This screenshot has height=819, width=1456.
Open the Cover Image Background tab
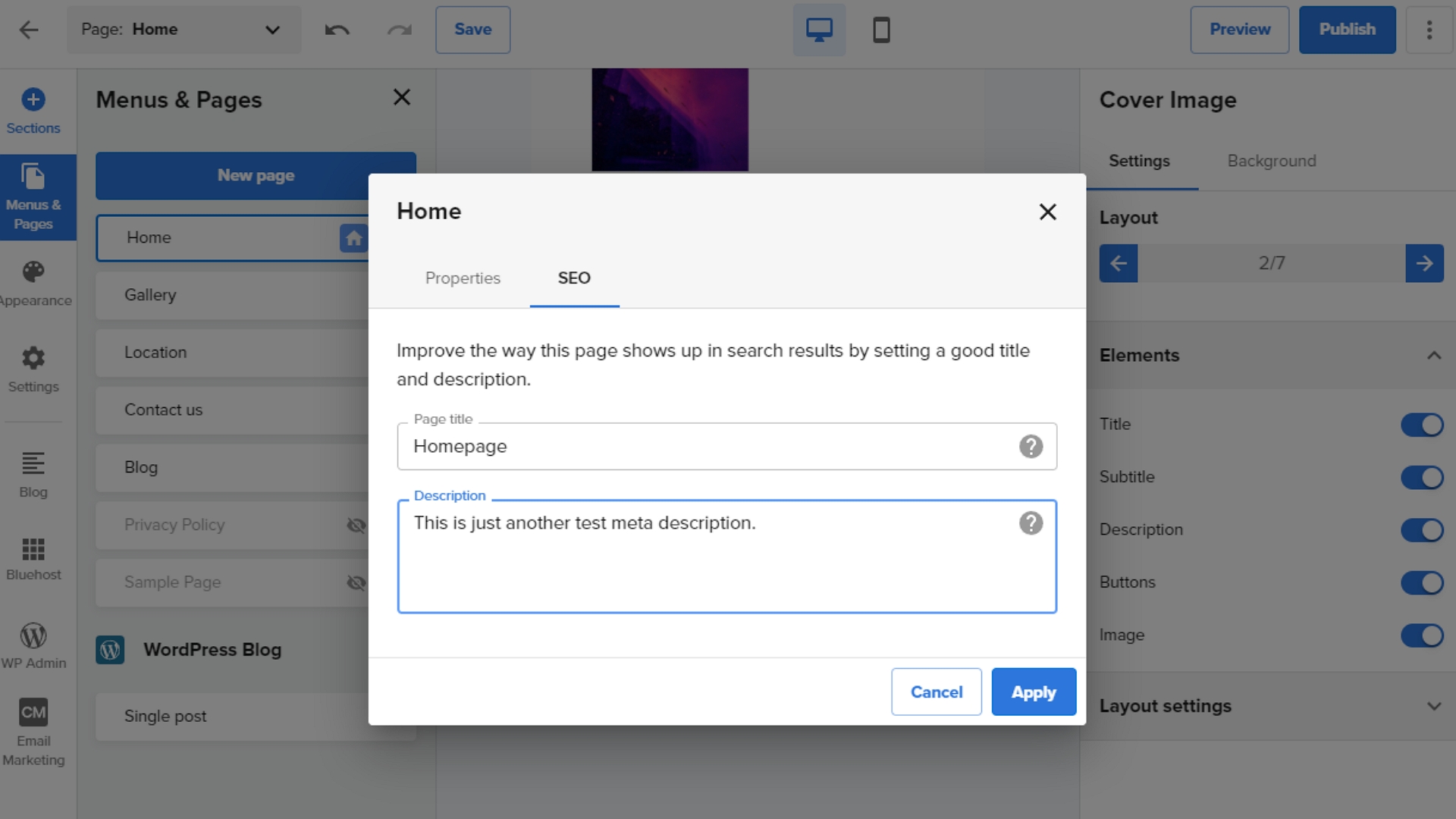[1272, 161]
